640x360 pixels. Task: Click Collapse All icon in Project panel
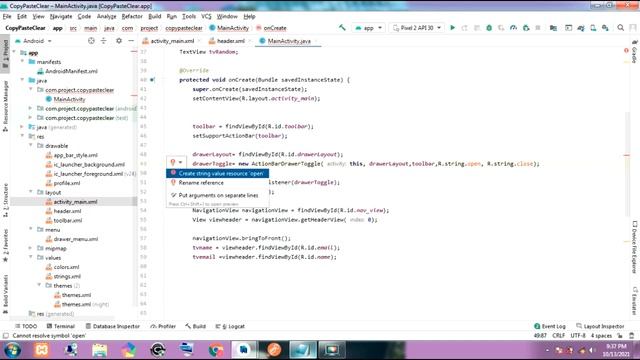(104, 41)
